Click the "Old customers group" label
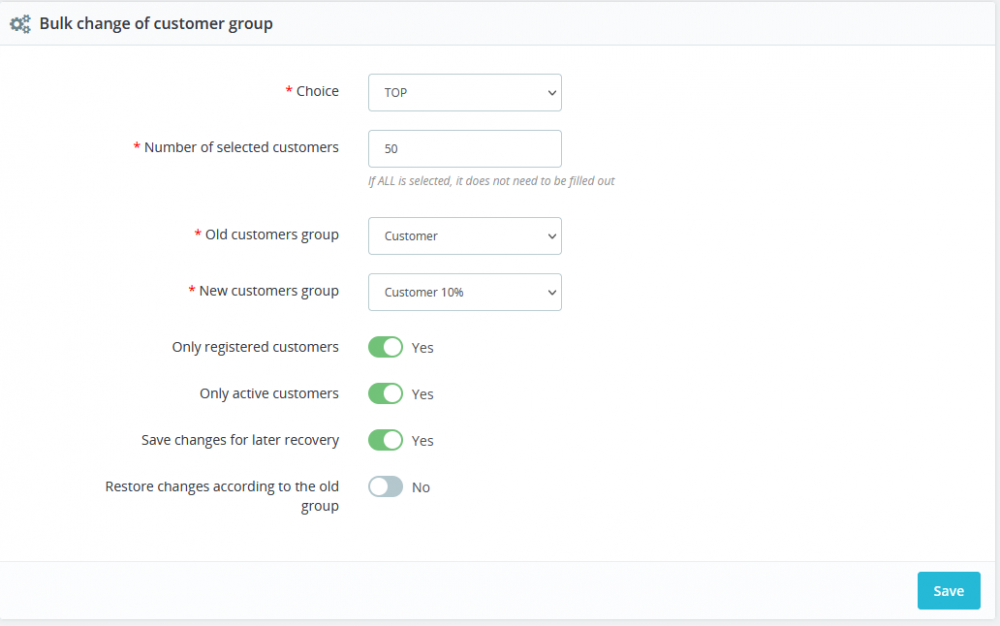 (x=271, y=235)
